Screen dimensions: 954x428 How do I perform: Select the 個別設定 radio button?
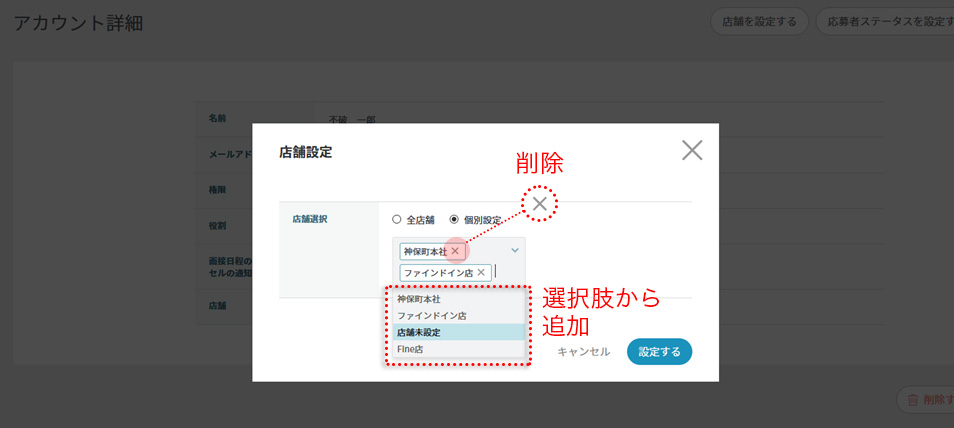454,219
